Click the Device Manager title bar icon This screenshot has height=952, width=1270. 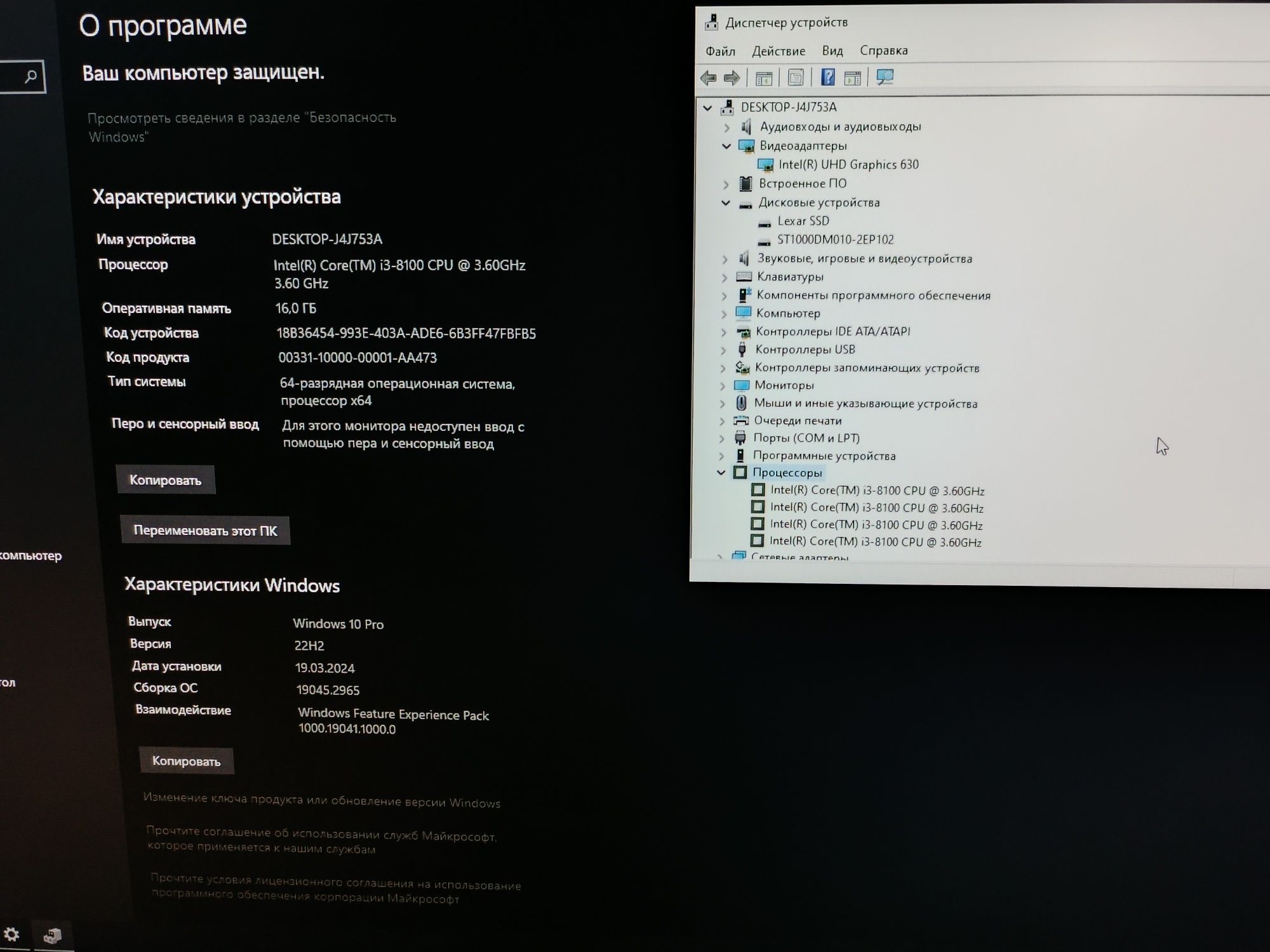click(711, 22)
